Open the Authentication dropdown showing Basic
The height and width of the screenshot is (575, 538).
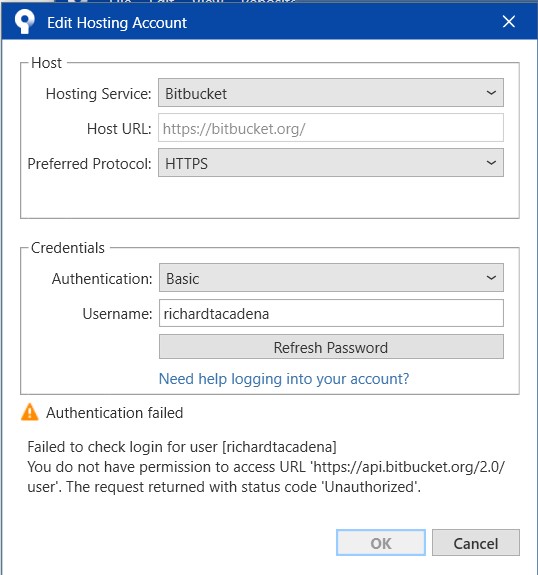tap(331, 278)
